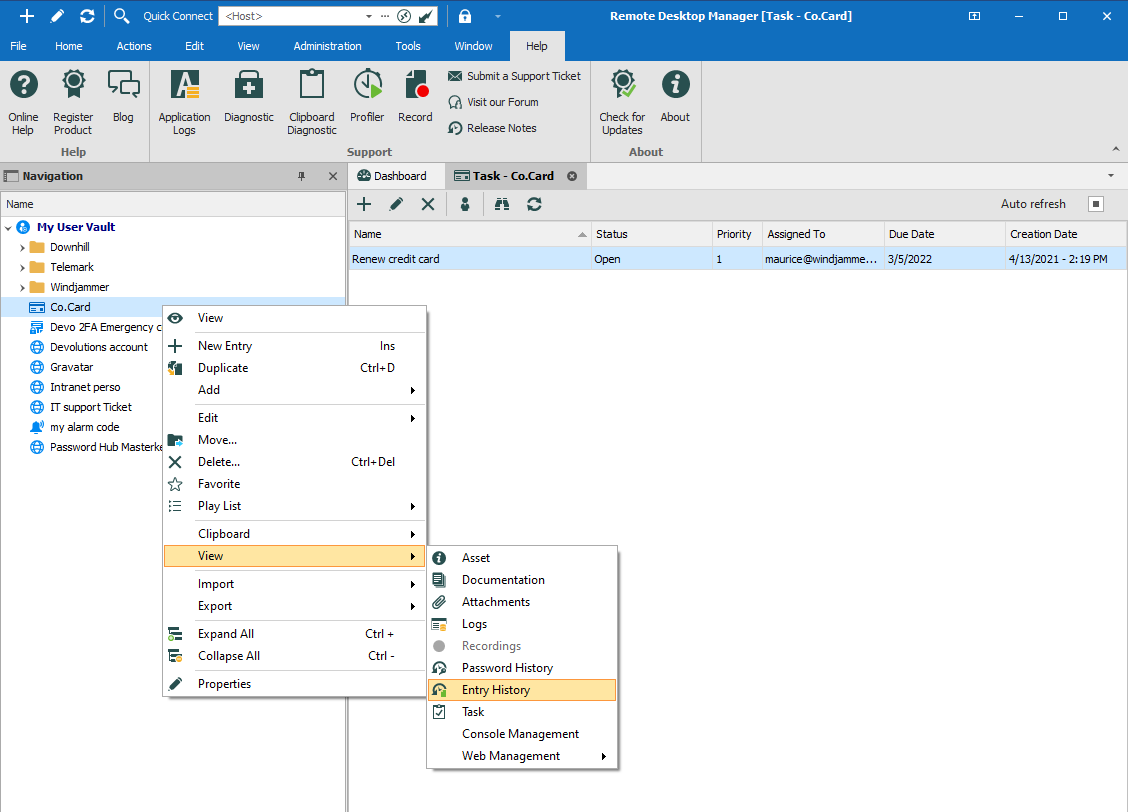Open the Clipboard Diagnostic tool
This screenshot has height=812, width=1128.
312,101
